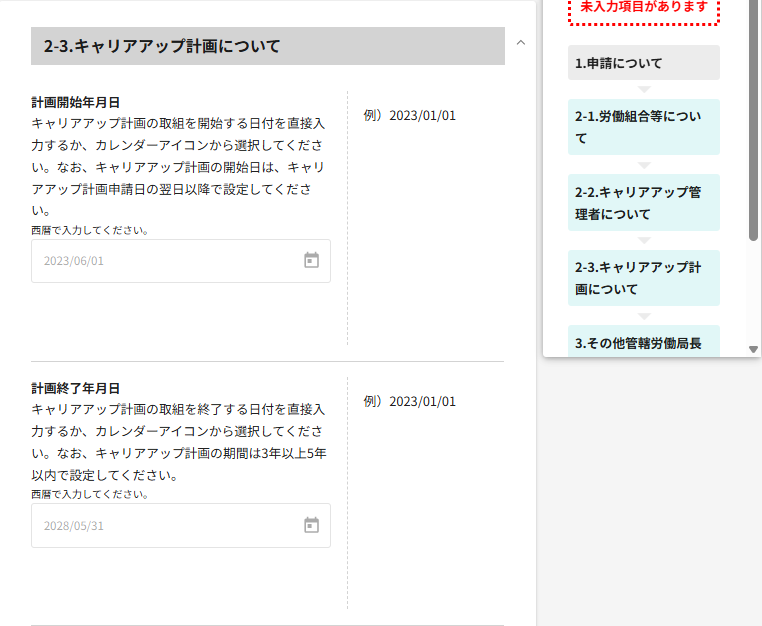Focus the start date field showing 2023/06/01
762x626 pixels.
pyautogui.click(x=165, y=261)
